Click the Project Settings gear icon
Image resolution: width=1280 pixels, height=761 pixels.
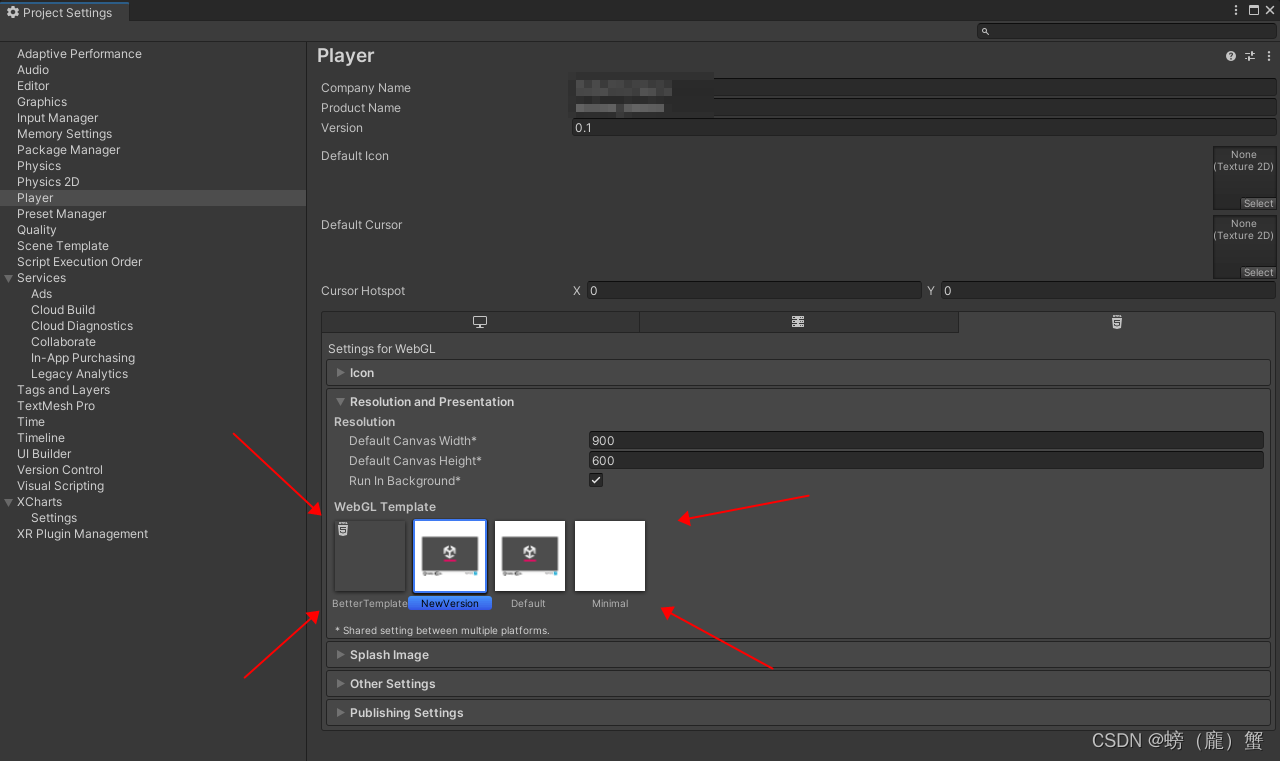(12, 12)
